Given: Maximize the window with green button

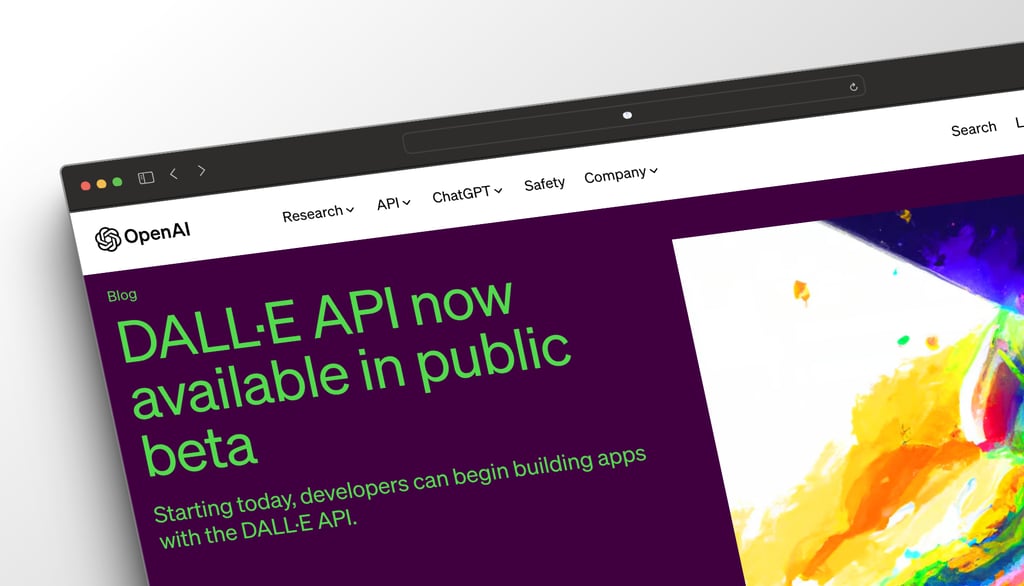Looking at the screenshot, I should [x=118, y=182].
